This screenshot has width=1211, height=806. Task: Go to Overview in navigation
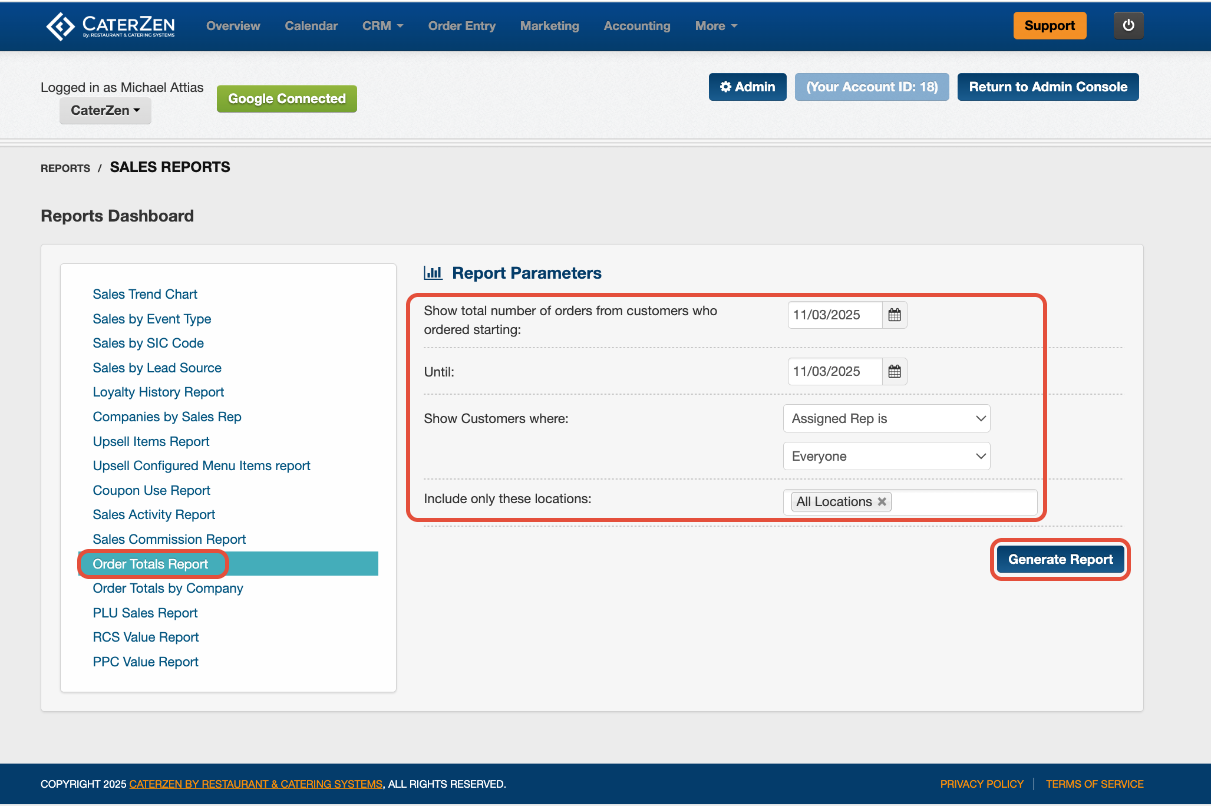pyautogui.click(x=233, y=26)
